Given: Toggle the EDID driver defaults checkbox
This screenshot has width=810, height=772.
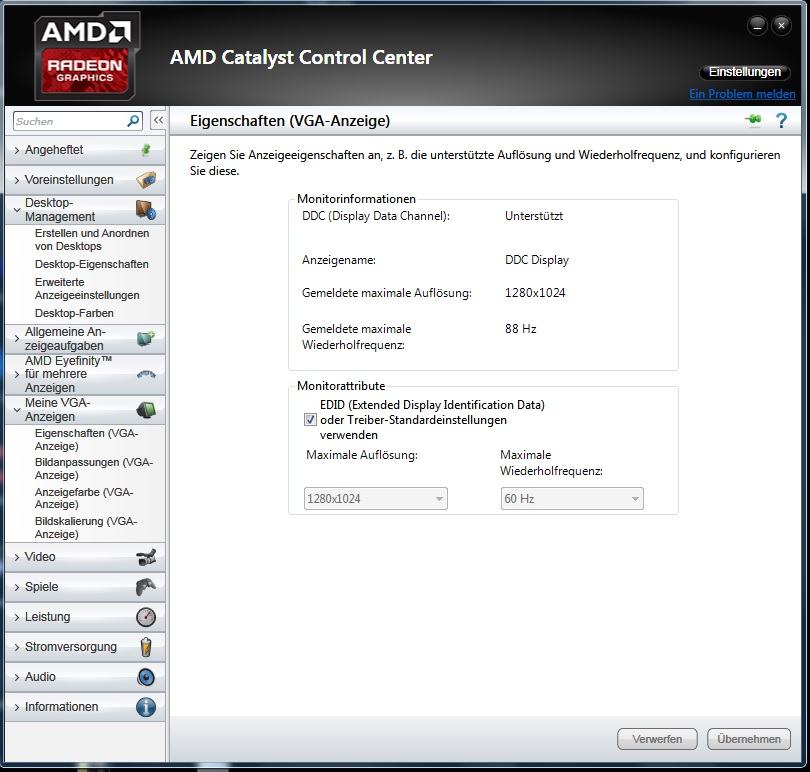Looking at the screenshot, I should point(310,420).
